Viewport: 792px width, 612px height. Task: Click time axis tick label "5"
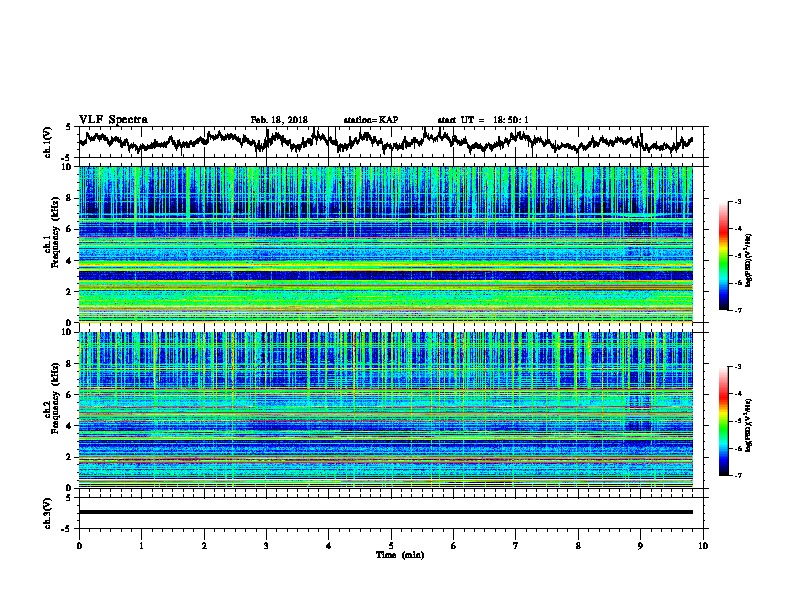coord(391,546)
